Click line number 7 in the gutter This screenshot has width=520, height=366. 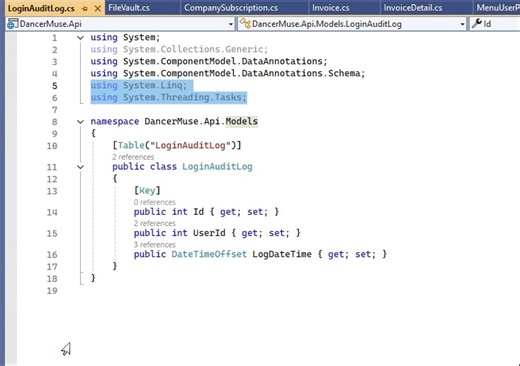pyautogui.click(x=54, y=110)
